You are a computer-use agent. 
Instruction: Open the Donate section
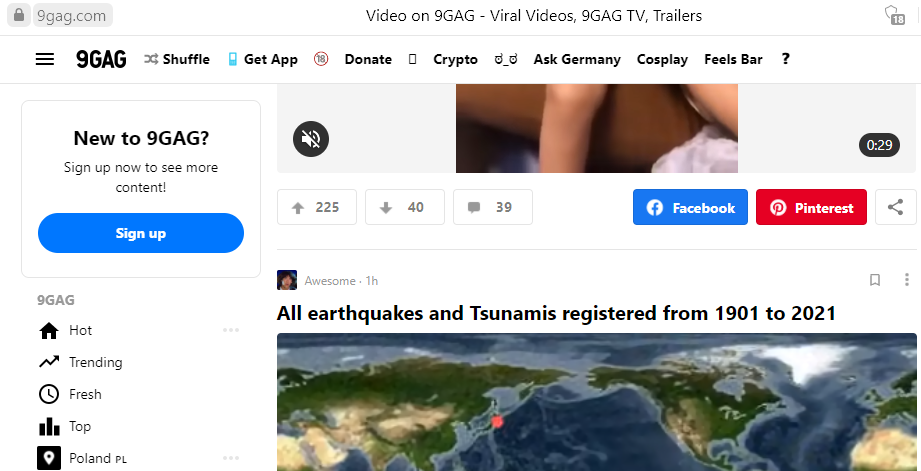(x=368, y=59)
